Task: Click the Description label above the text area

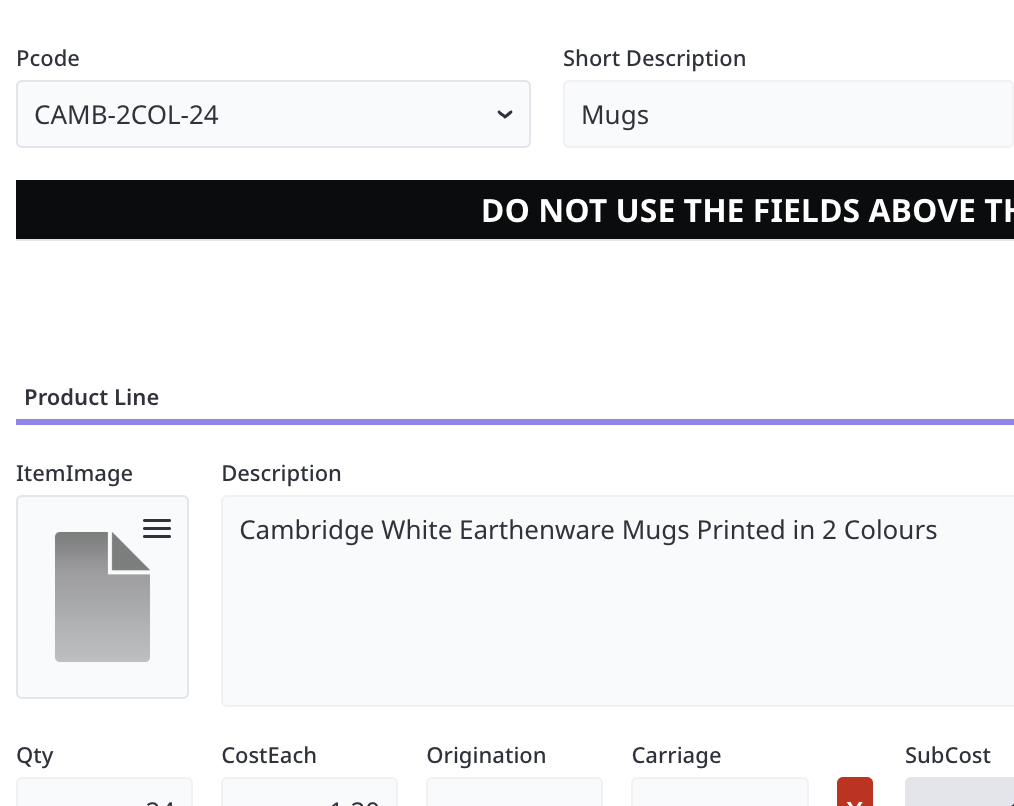Action: 281,474
